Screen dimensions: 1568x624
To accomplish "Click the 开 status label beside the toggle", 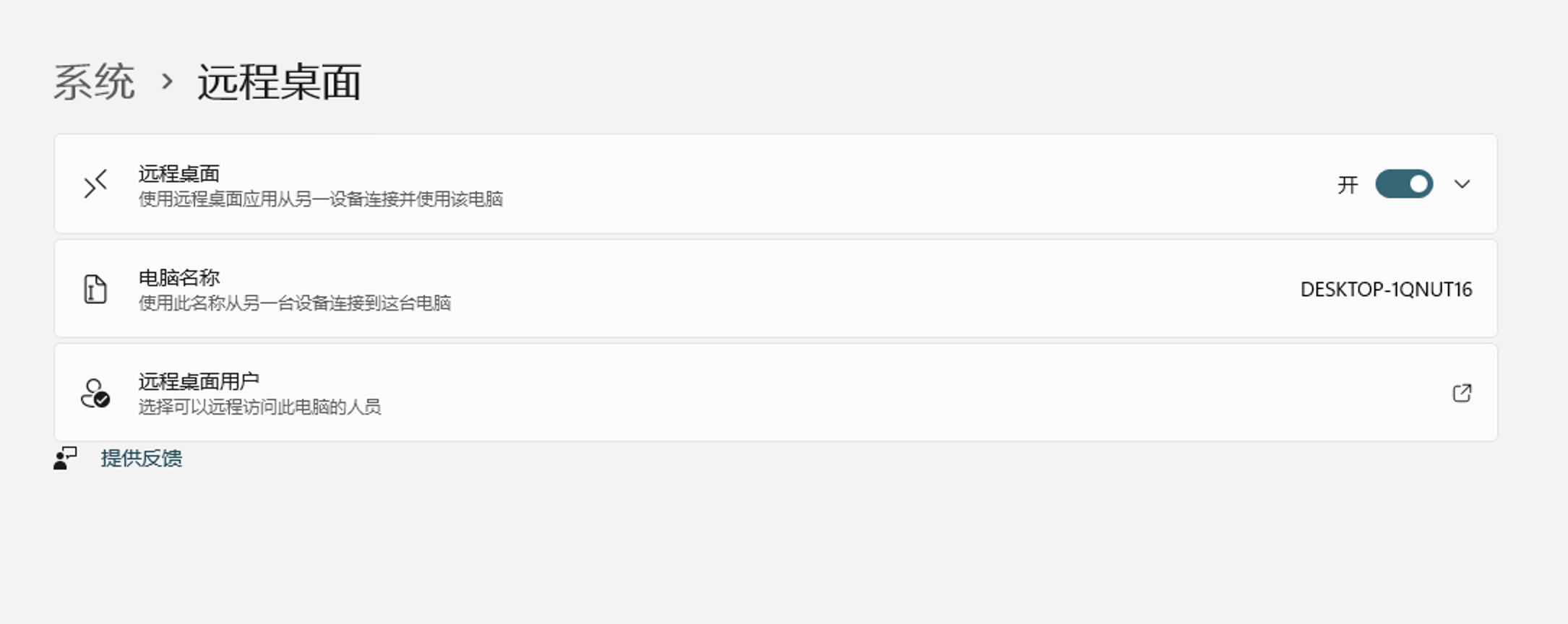I will coord(1347,185).
